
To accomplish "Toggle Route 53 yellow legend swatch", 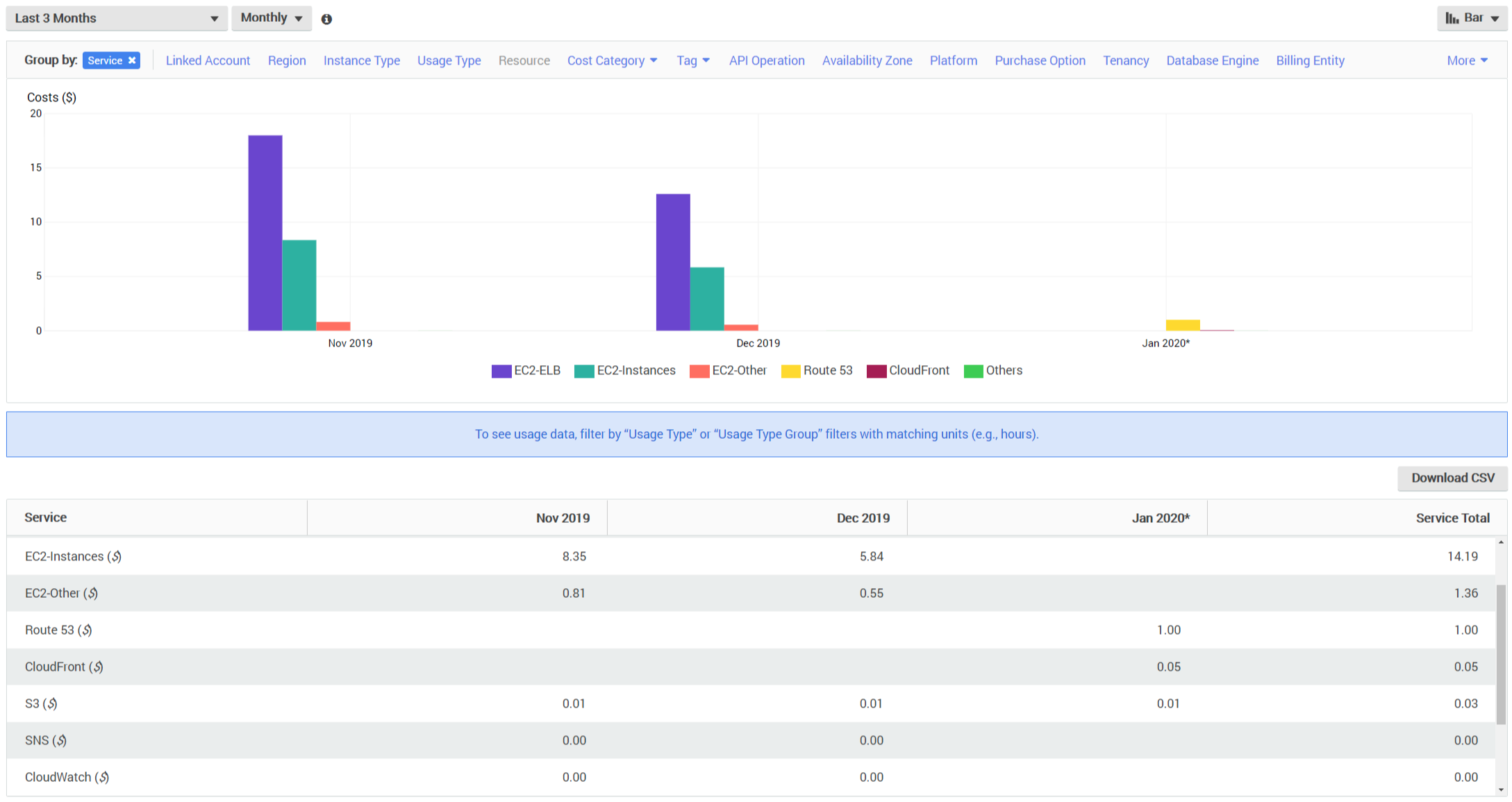I will (x=790, y=371).
